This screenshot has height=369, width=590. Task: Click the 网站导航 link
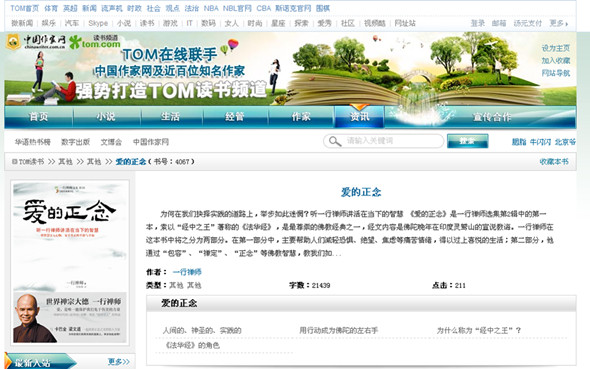pyautogui.click(x=556, y=73)
